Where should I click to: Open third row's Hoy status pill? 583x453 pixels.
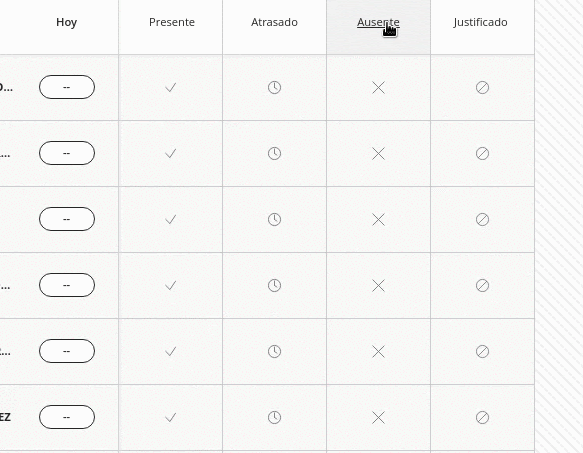[67, 219]
